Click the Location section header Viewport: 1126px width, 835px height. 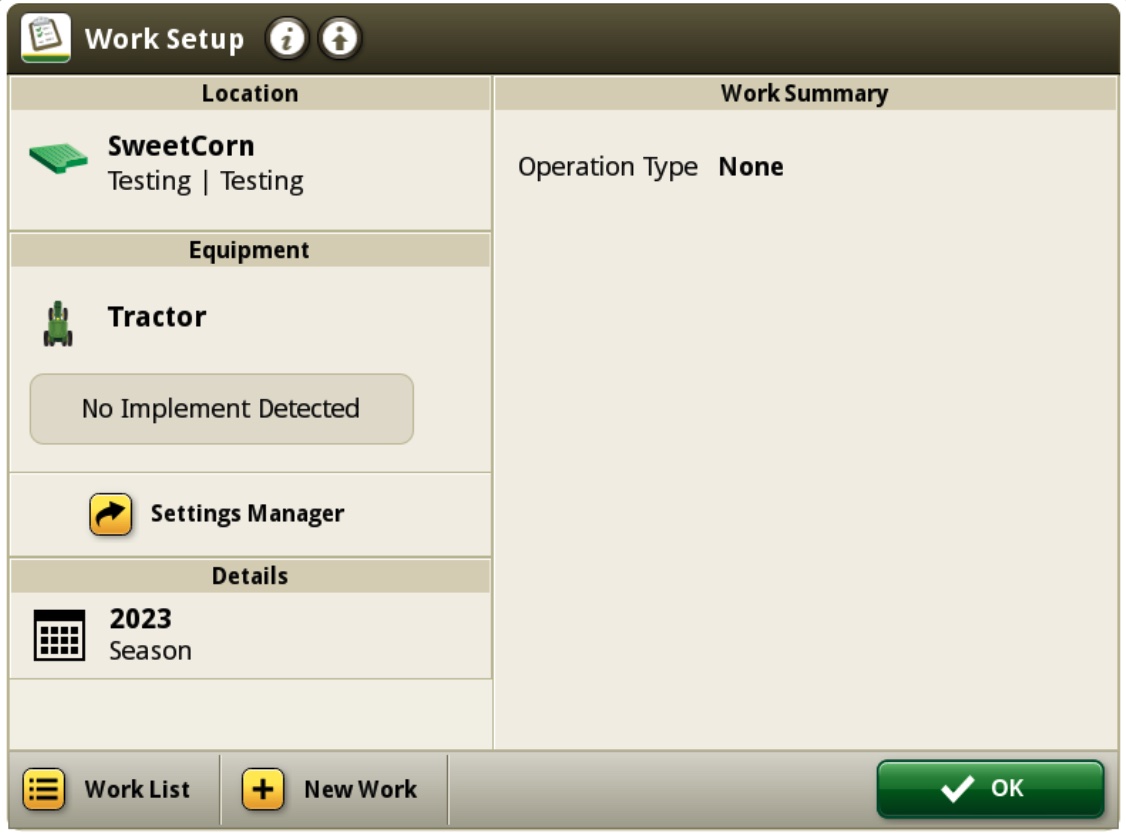(x=250, y=93)
